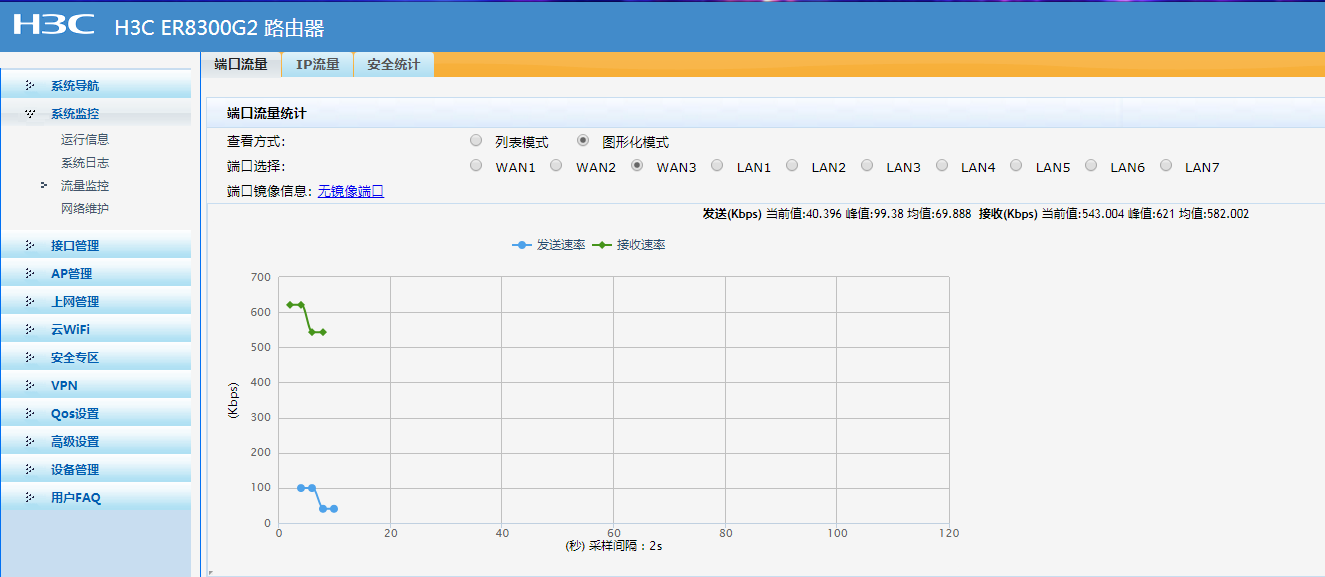Click the blue 发送速率 legend marker
The height and width of the screenshot is (577, 1325).
521,245
